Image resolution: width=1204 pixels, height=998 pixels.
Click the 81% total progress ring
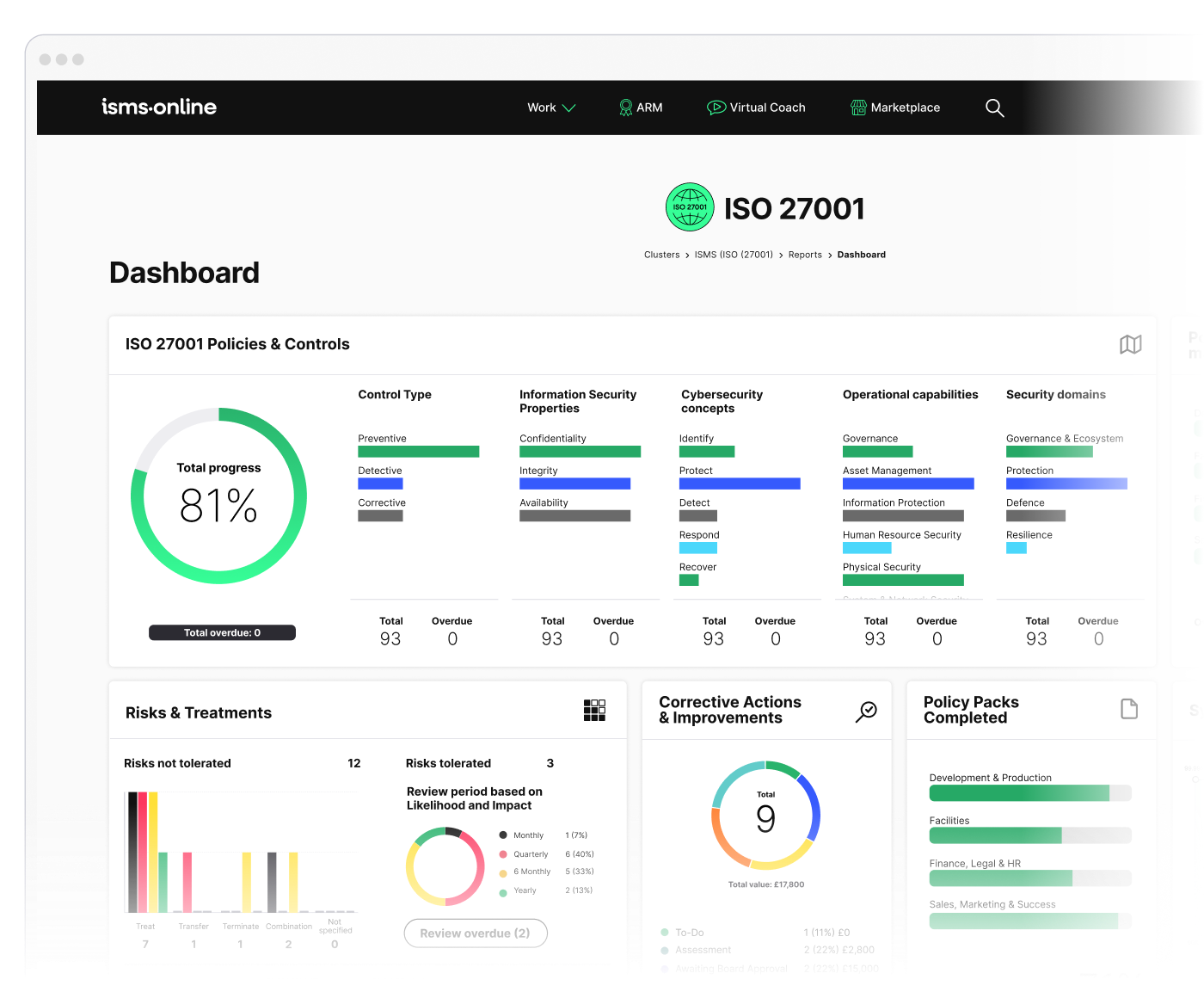[218, 496]
